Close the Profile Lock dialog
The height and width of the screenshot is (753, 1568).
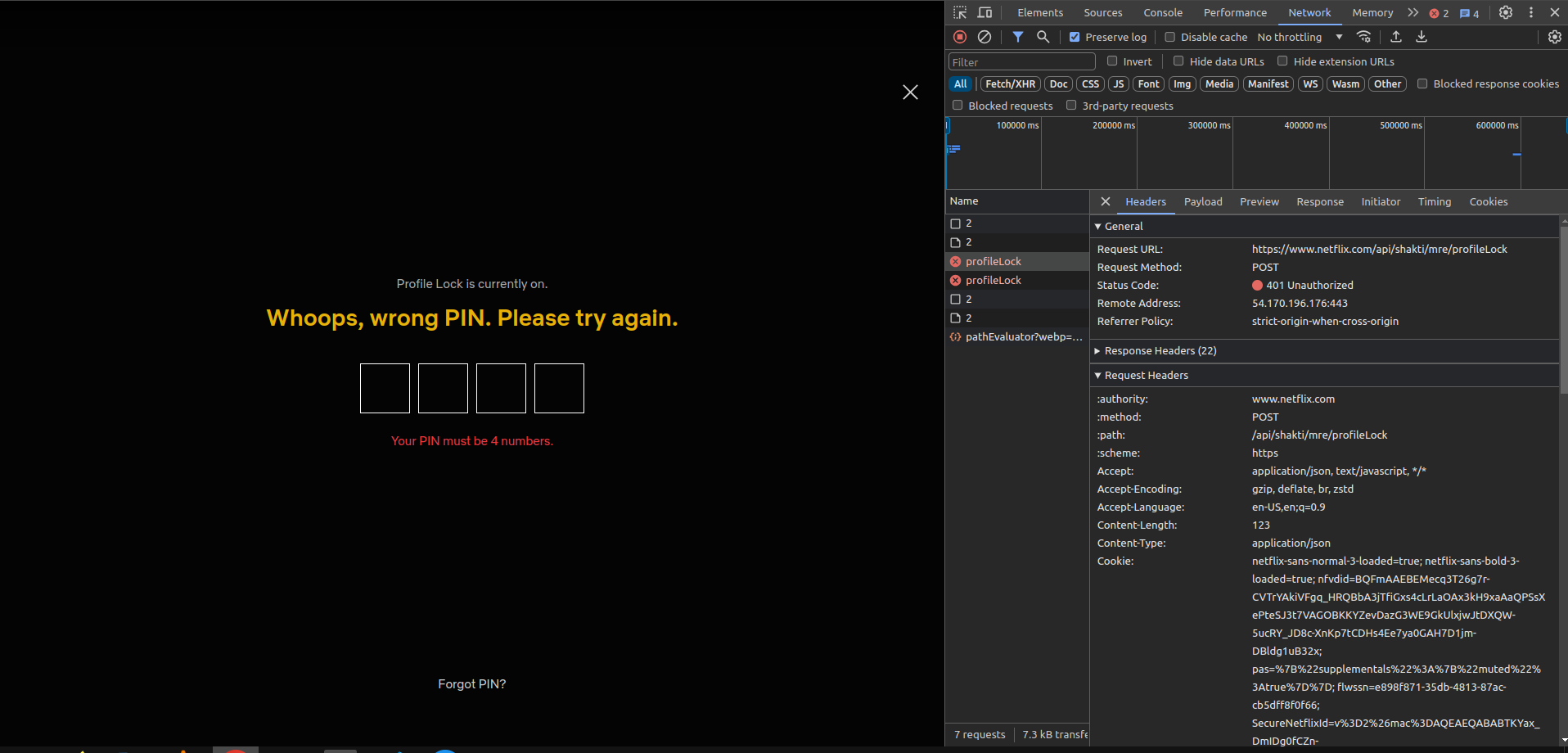910,92
